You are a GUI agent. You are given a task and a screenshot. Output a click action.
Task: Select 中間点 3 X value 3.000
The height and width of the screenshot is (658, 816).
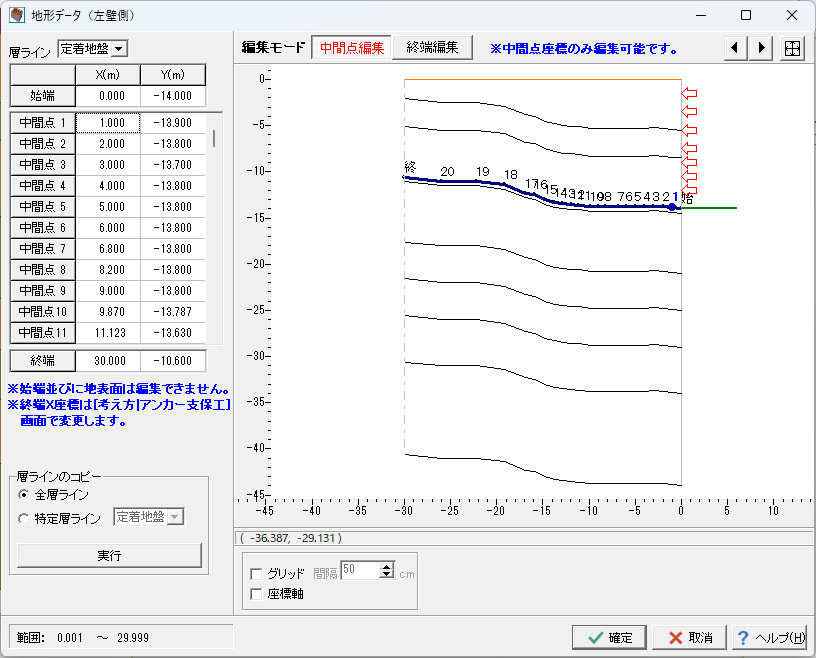pyautogui.click(x=108, y=165)
